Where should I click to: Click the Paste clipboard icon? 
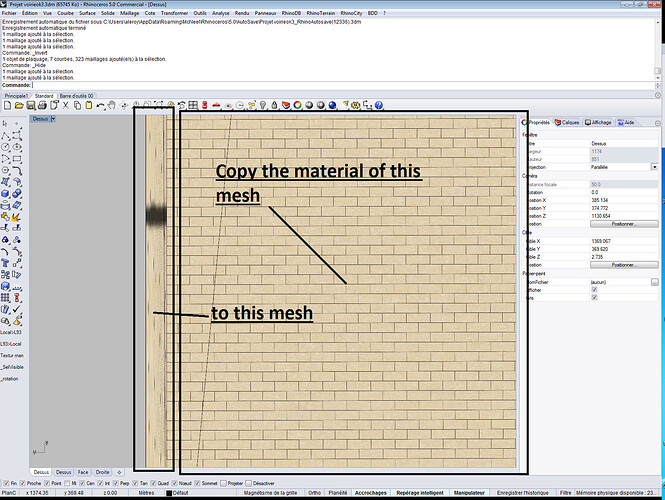89,105
